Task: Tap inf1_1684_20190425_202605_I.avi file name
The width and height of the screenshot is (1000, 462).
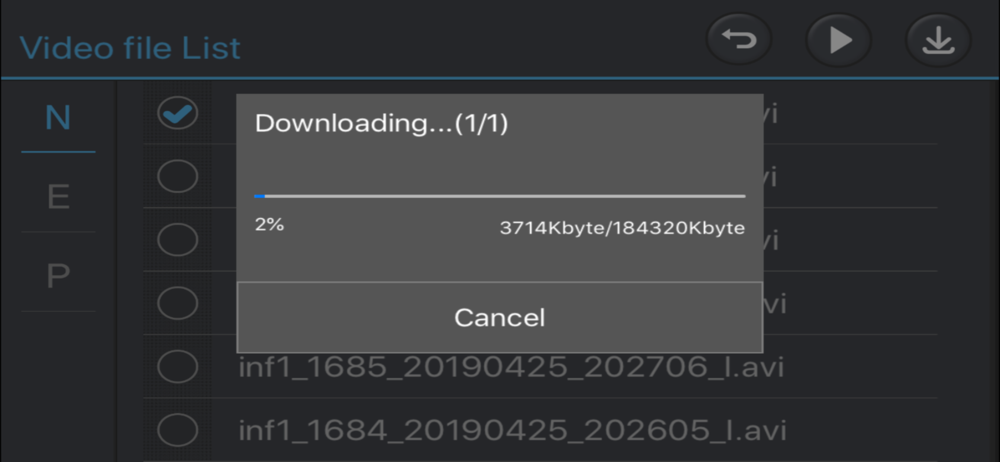Action: (510, 430)
